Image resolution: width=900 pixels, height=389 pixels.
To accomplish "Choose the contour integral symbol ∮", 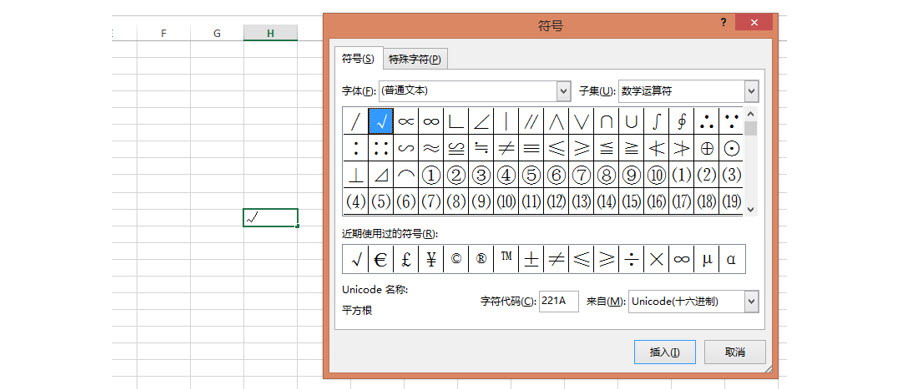I will click(681, 121).
